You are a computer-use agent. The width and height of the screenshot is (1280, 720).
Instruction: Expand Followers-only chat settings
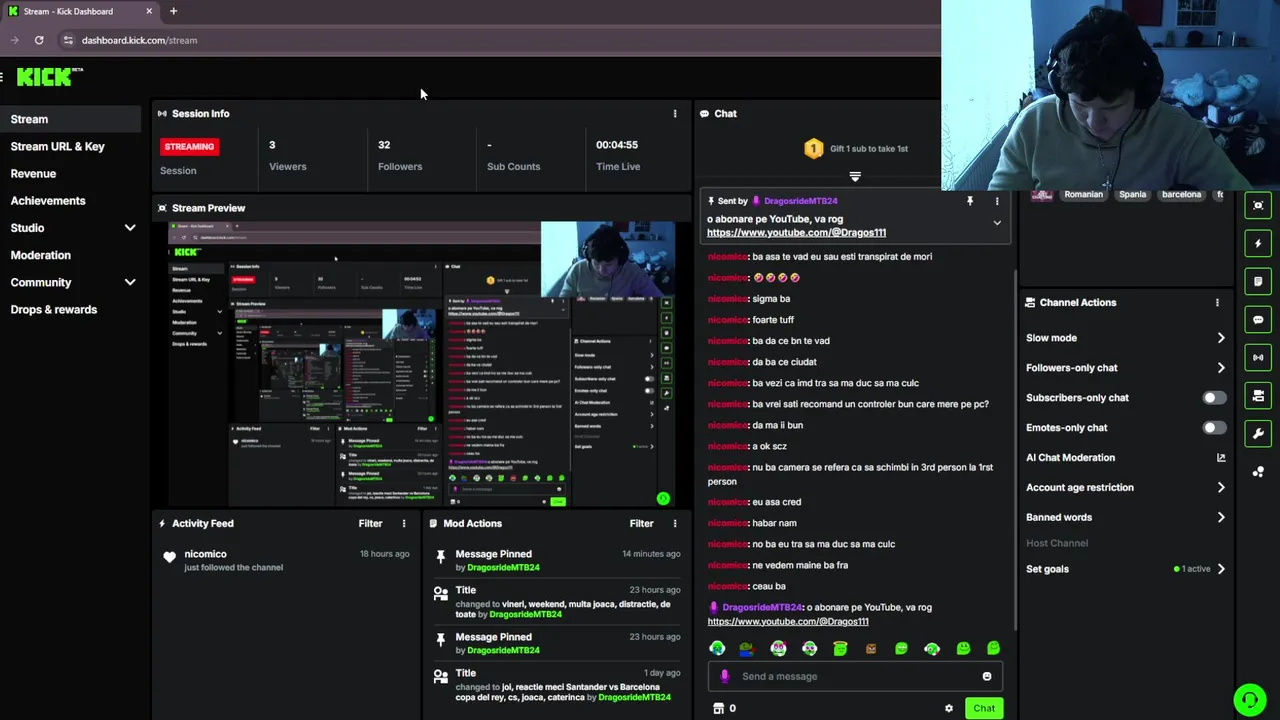point(1220,368)
